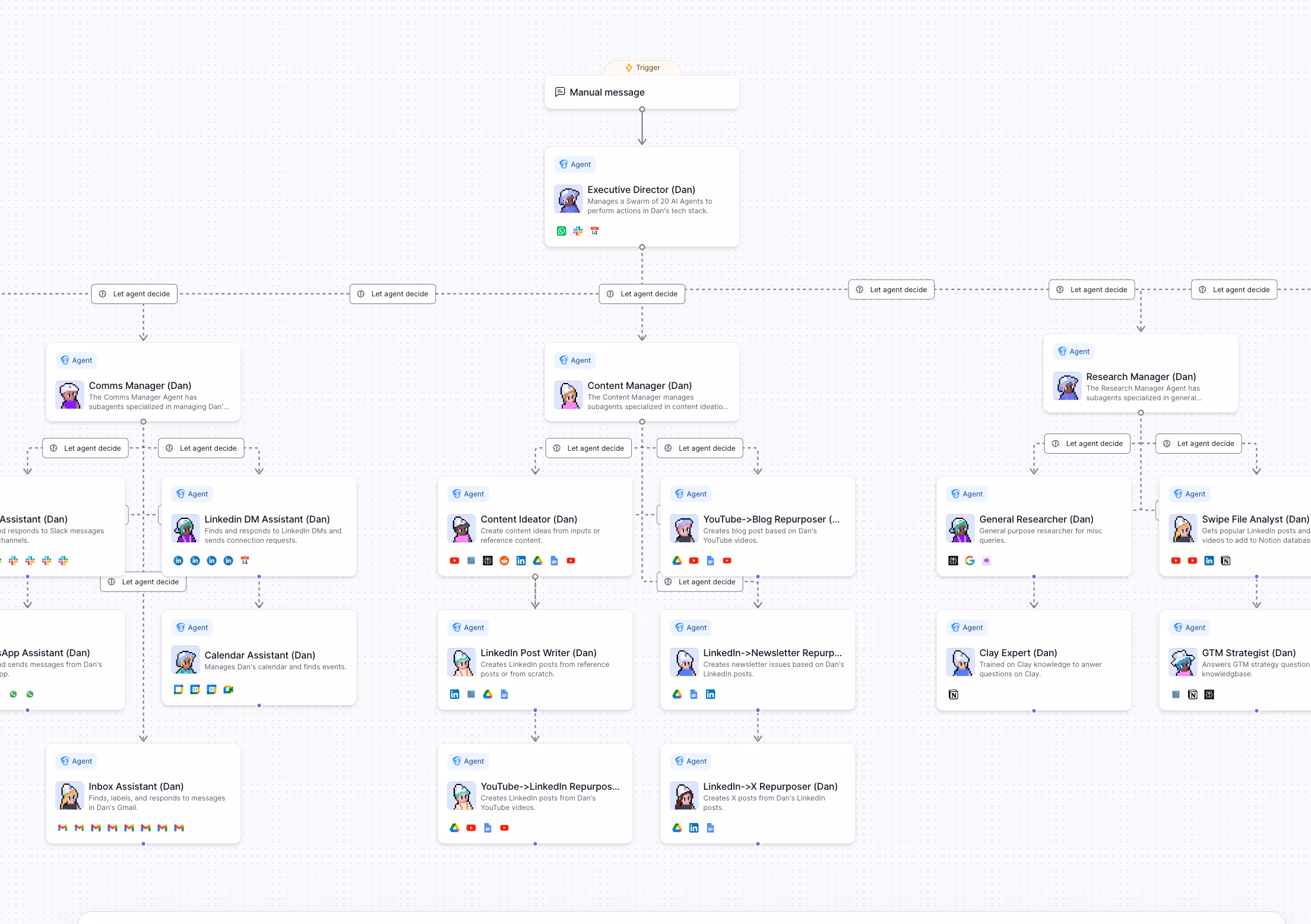
Task: Click the last Gmail icon on Inbox Assistant card
Action: tap(179, 828)
